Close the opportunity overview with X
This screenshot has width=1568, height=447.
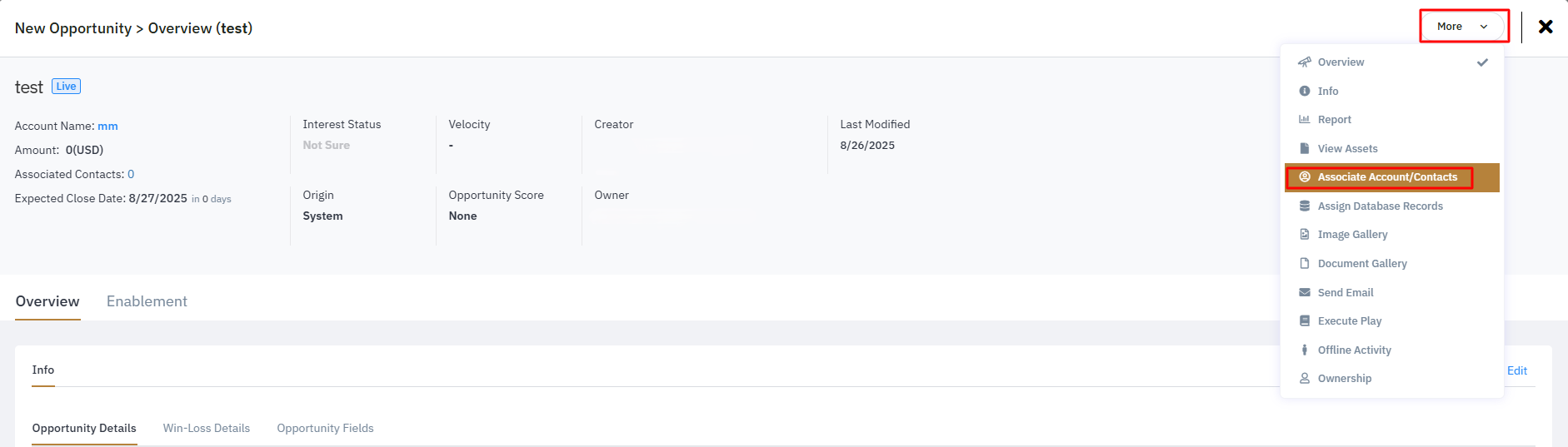pyautogui.click(x=1546, y=27)
